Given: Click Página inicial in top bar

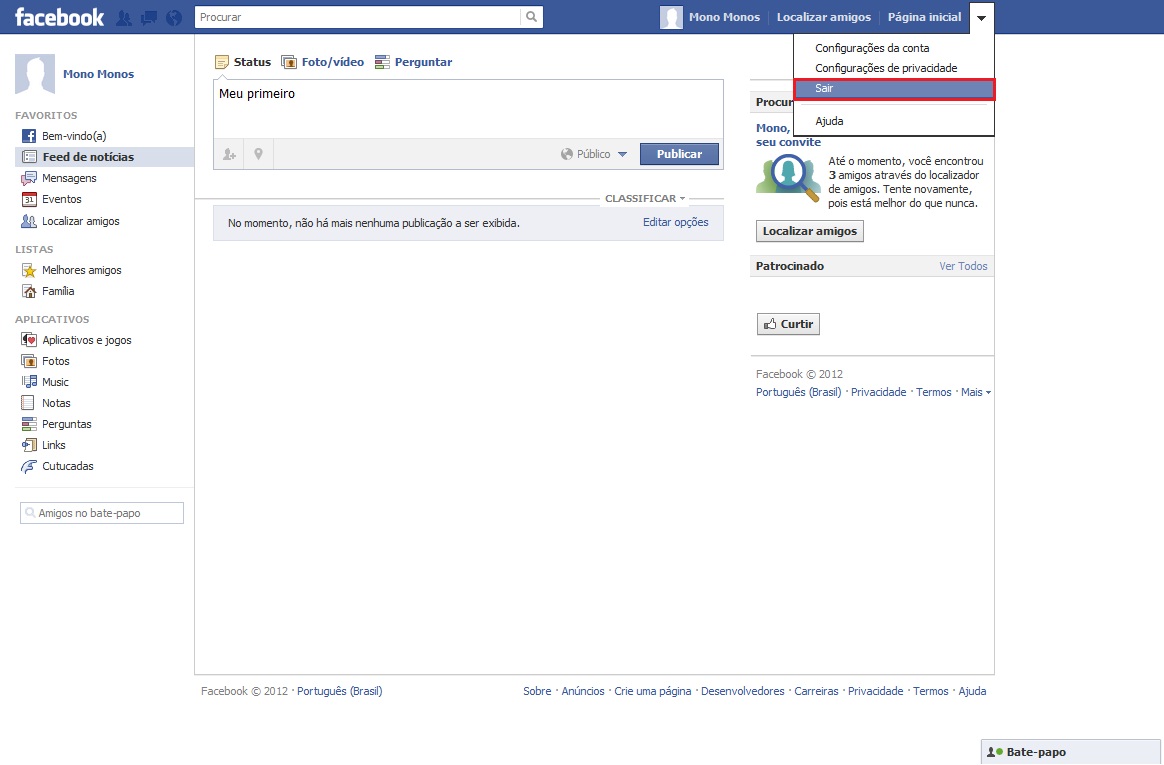Looking at the screenshot, I should (924, 17).
